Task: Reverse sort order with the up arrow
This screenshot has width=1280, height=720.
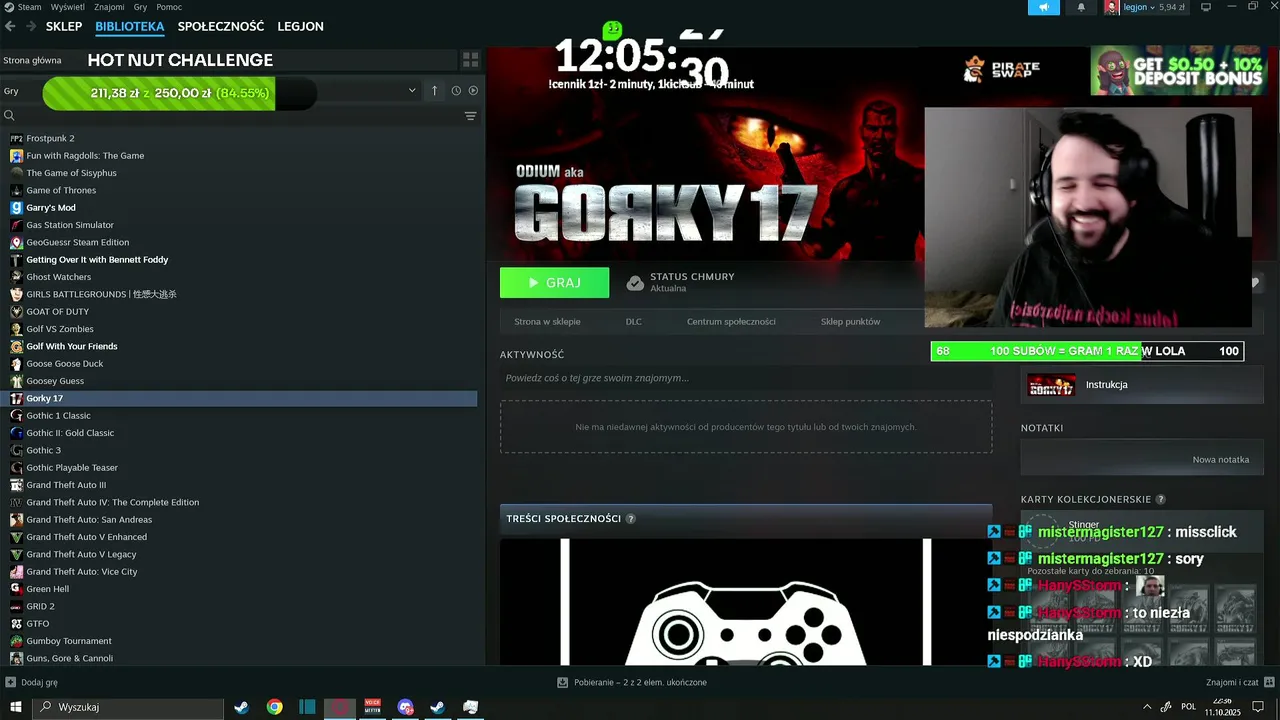Action: coord(434,90)
